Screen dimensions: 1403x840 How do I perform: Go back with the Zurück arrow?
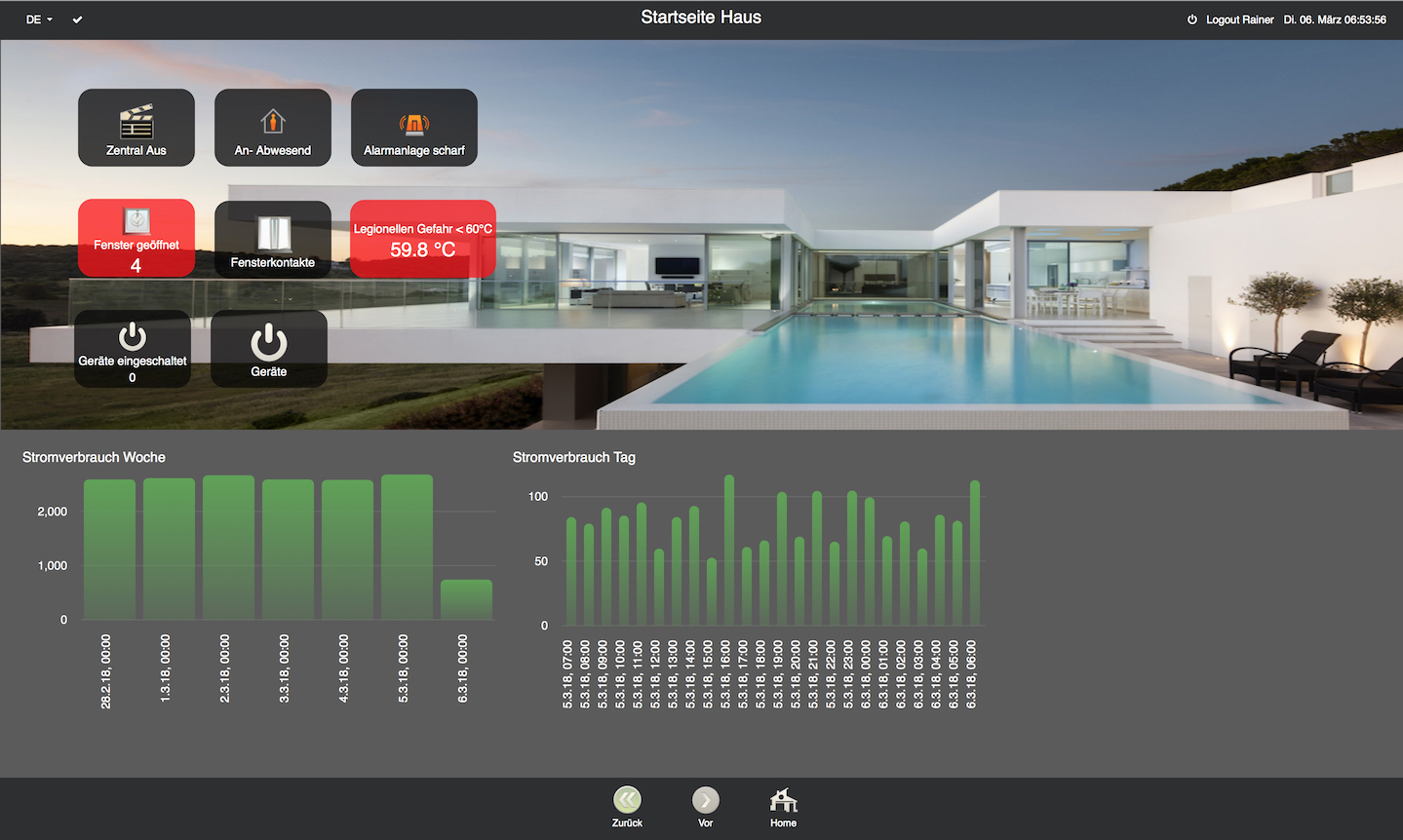click(627, 801)
